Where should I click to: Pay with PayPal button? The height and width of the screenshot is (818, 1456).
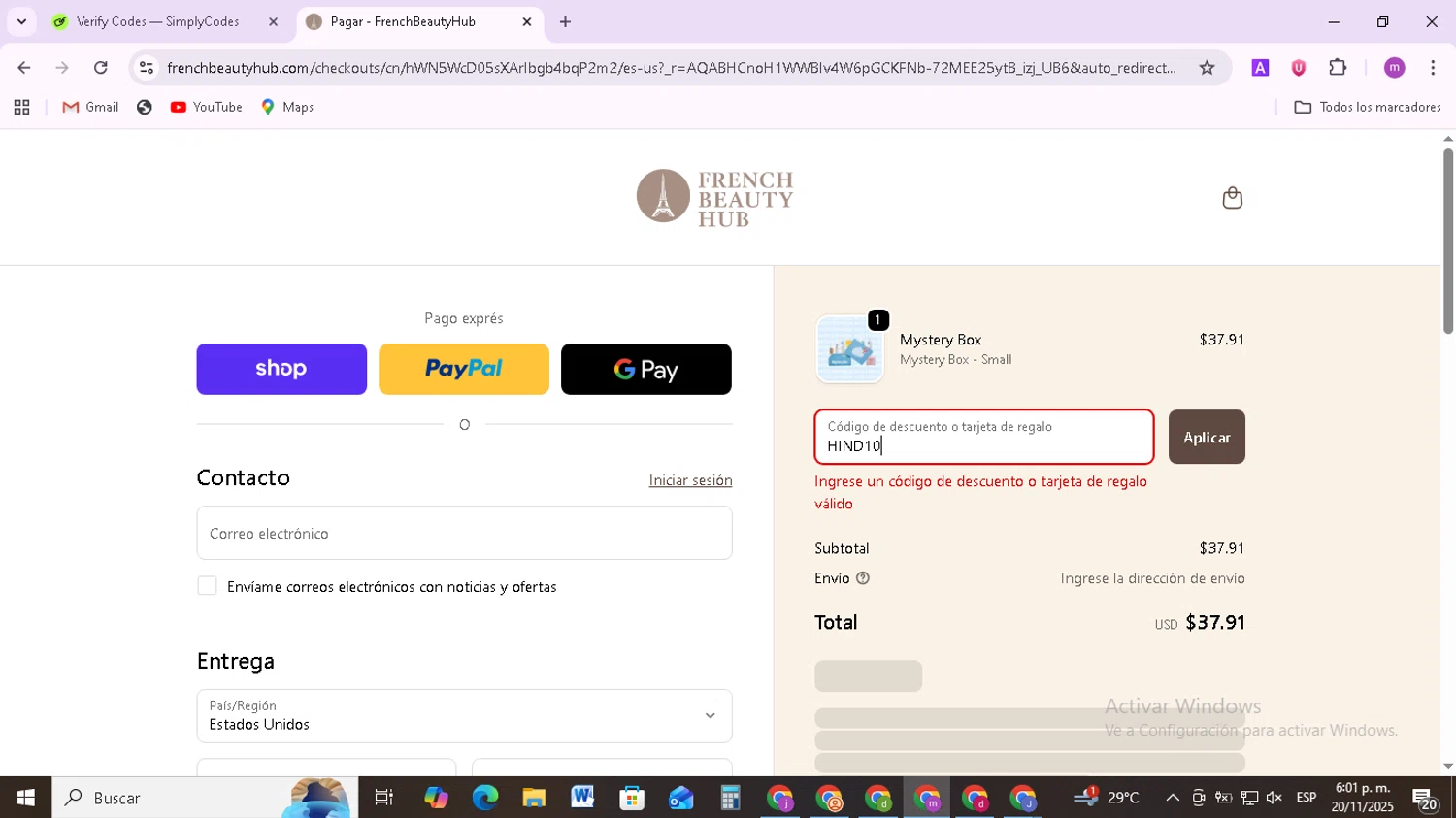464,369
